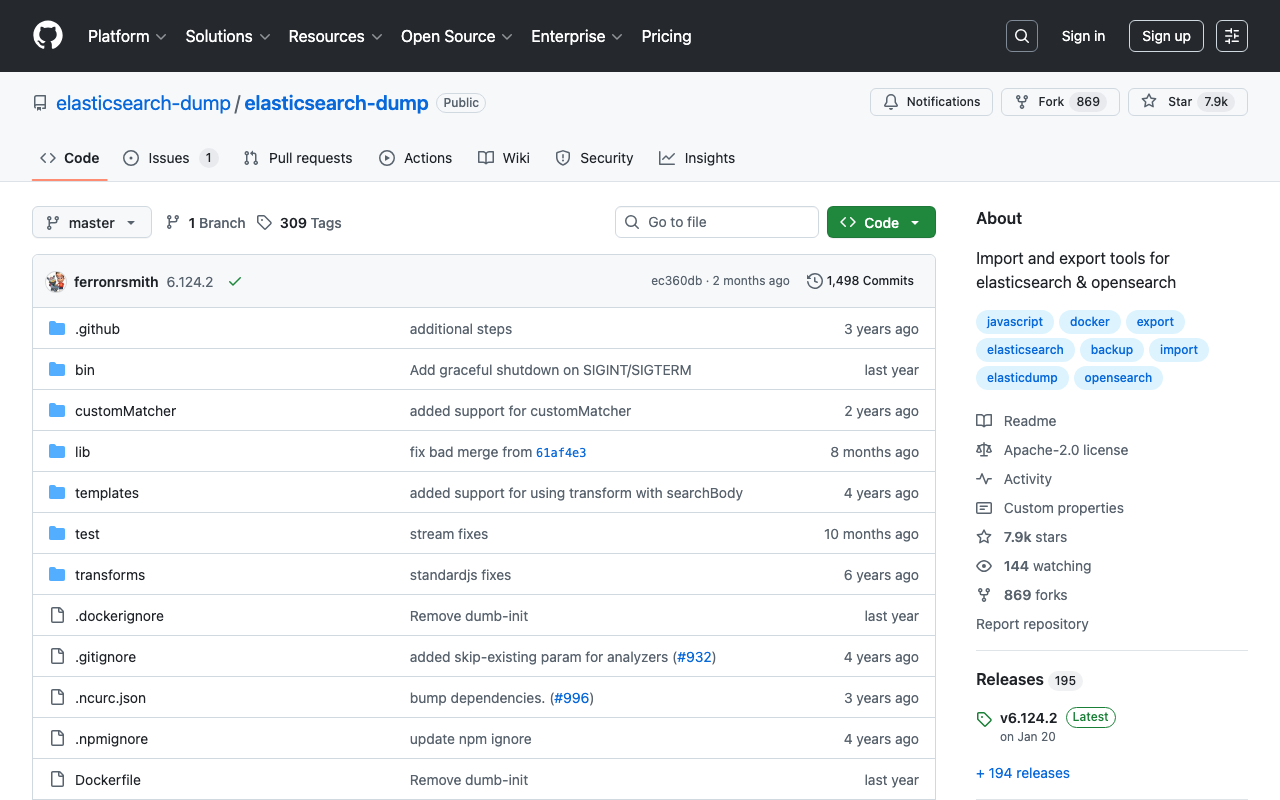1280x800 pixels.
Task: Open the search magnifier icon
Action: tap(1021, 35)
